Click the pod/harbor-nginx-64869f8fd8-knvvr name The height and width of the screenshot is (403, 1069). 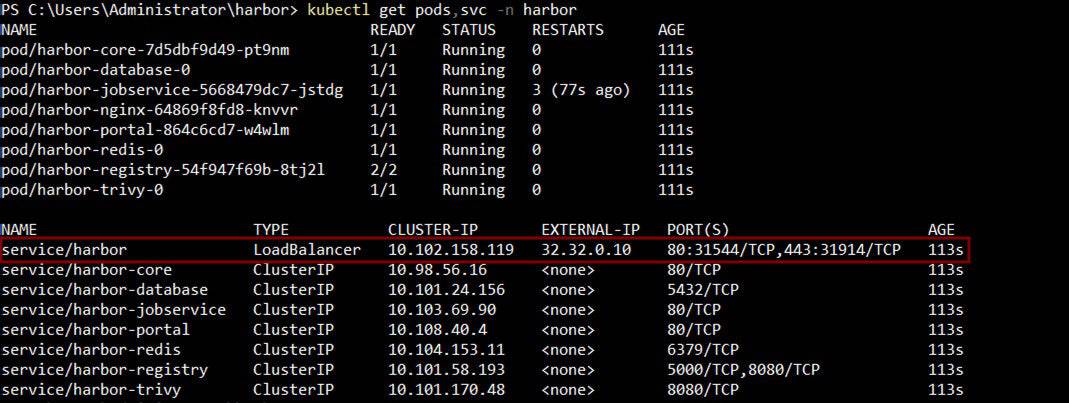150,110
